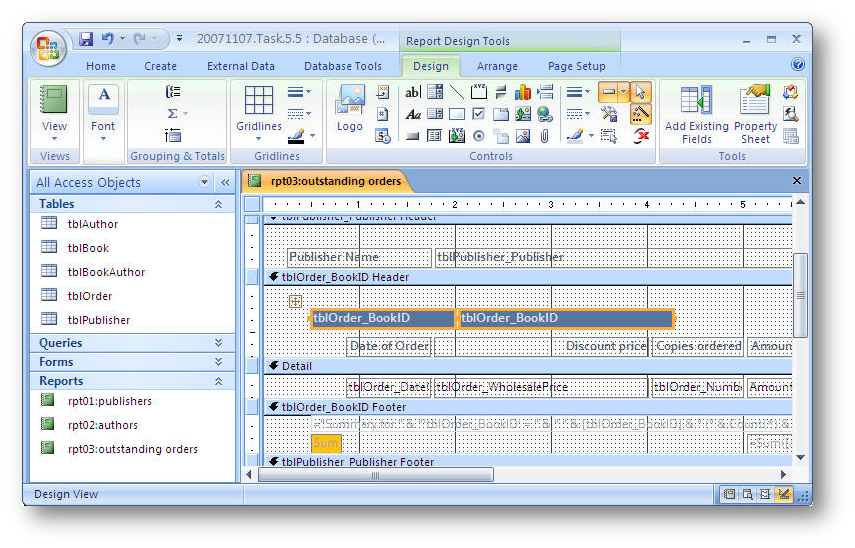
Task: Toggle the Select objects arrow tool
Action: coord(641,92)
